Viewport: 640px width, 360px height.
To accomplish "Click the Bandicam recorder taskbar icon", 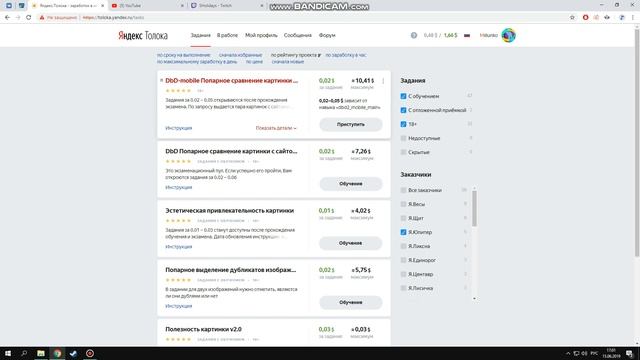I will pos(90,353).
